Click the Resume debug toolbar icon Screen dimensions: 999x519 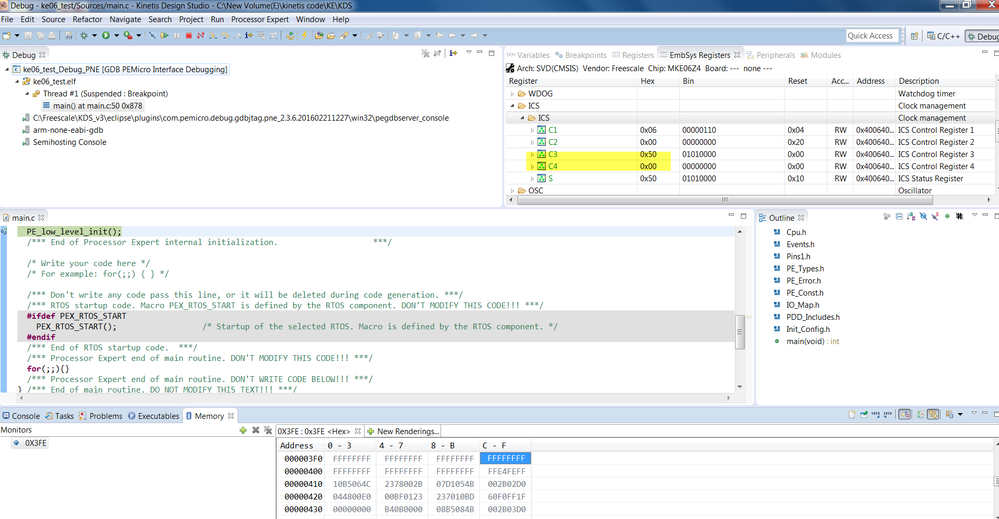(x=165, y=36)
